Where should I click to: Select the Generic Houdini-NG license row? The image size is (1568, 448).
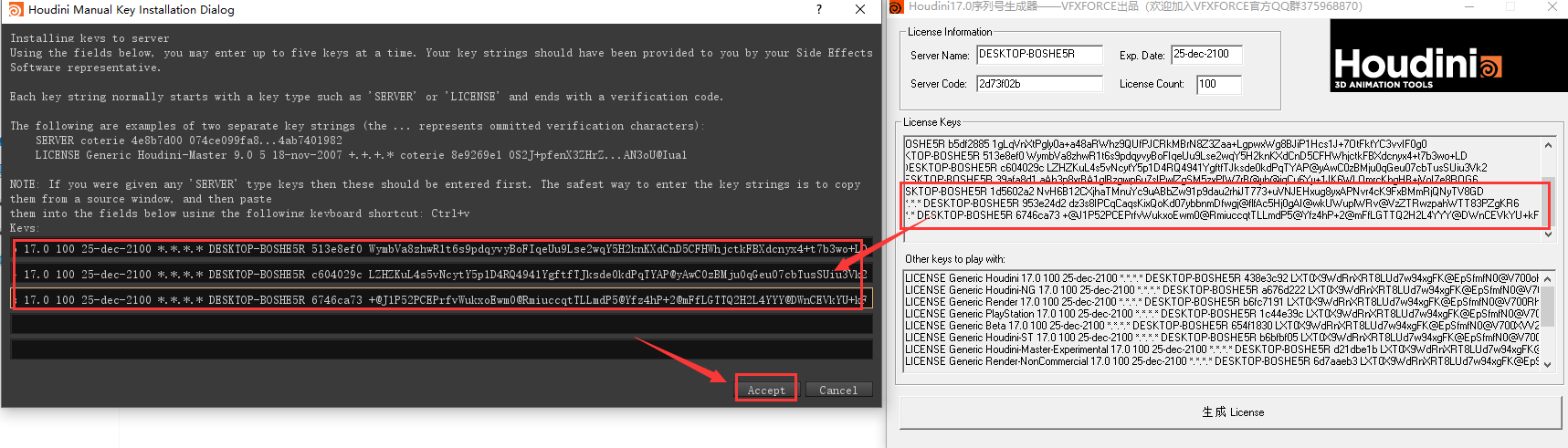pyautogui.click(x=1222, y=290)
